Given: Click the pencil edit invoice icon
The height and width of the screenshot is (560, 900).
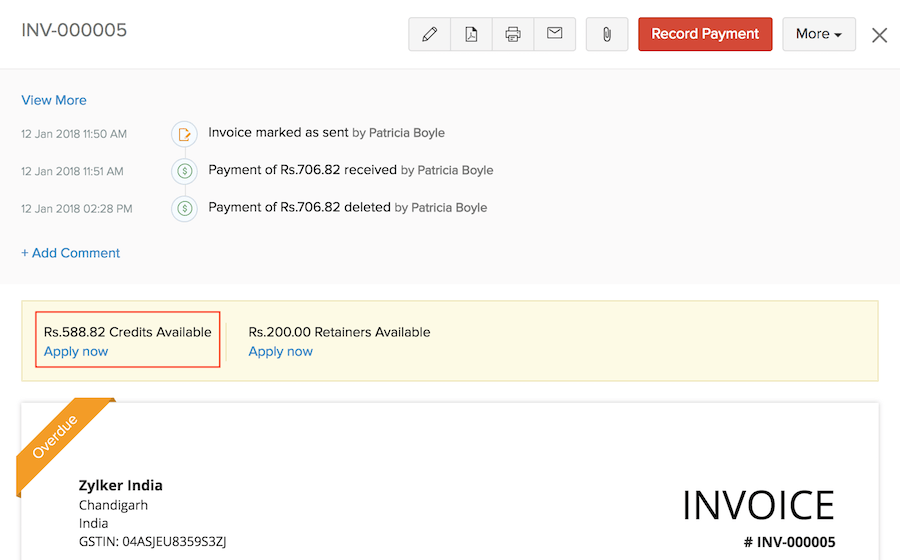Looking at the screenshot, I should (430, 34).
